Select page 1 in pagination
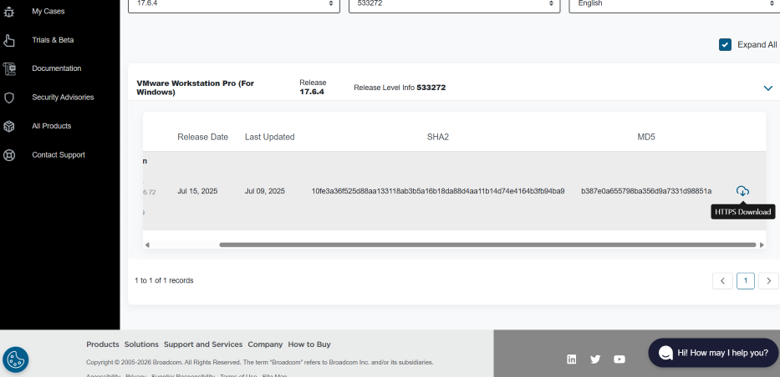The width and height of the screenshot is (780, 377). [745, 281]
